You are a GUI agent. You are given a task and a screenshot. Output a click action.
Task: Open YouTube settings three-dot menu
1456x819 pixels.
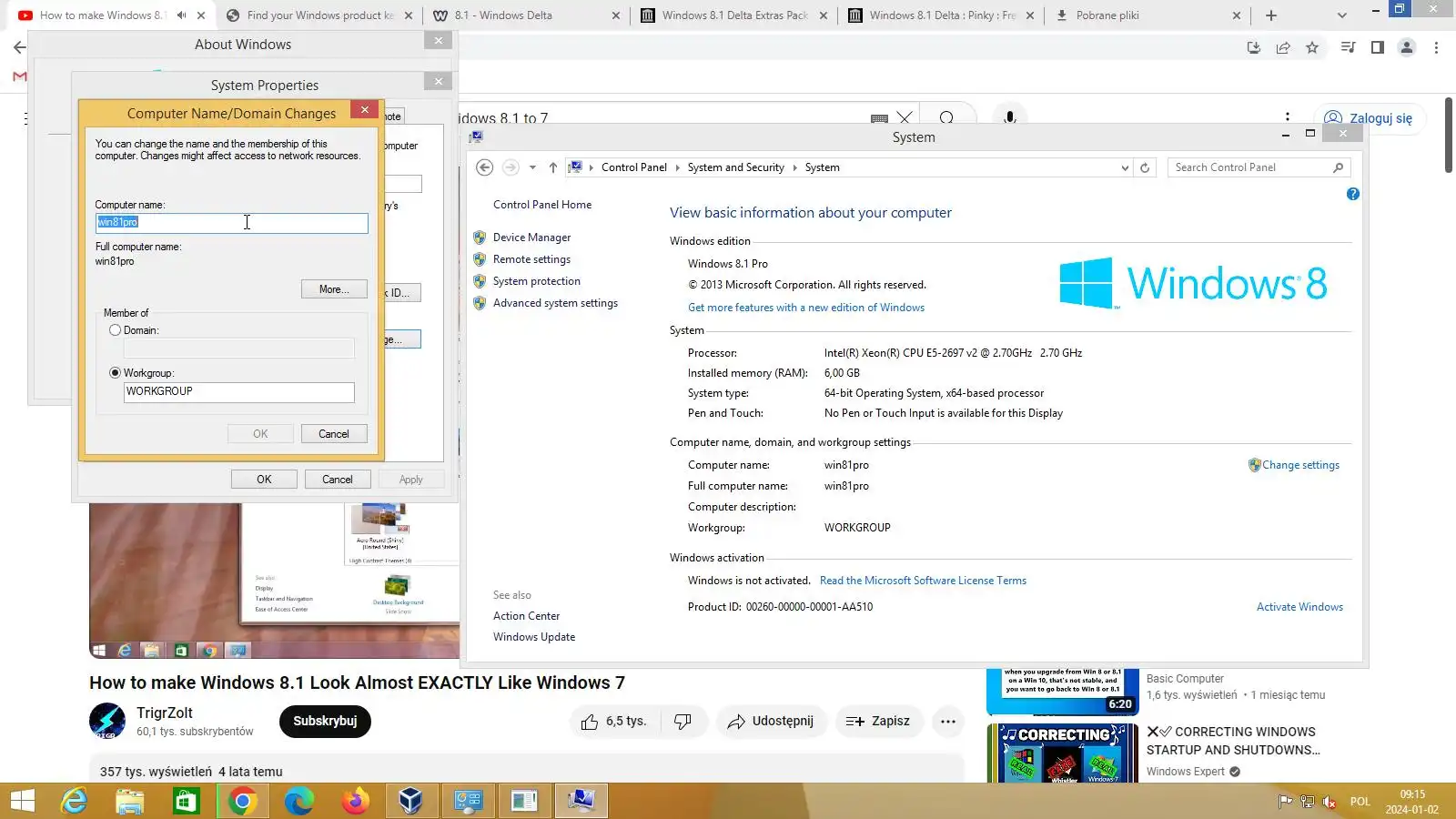point(1288,117)
